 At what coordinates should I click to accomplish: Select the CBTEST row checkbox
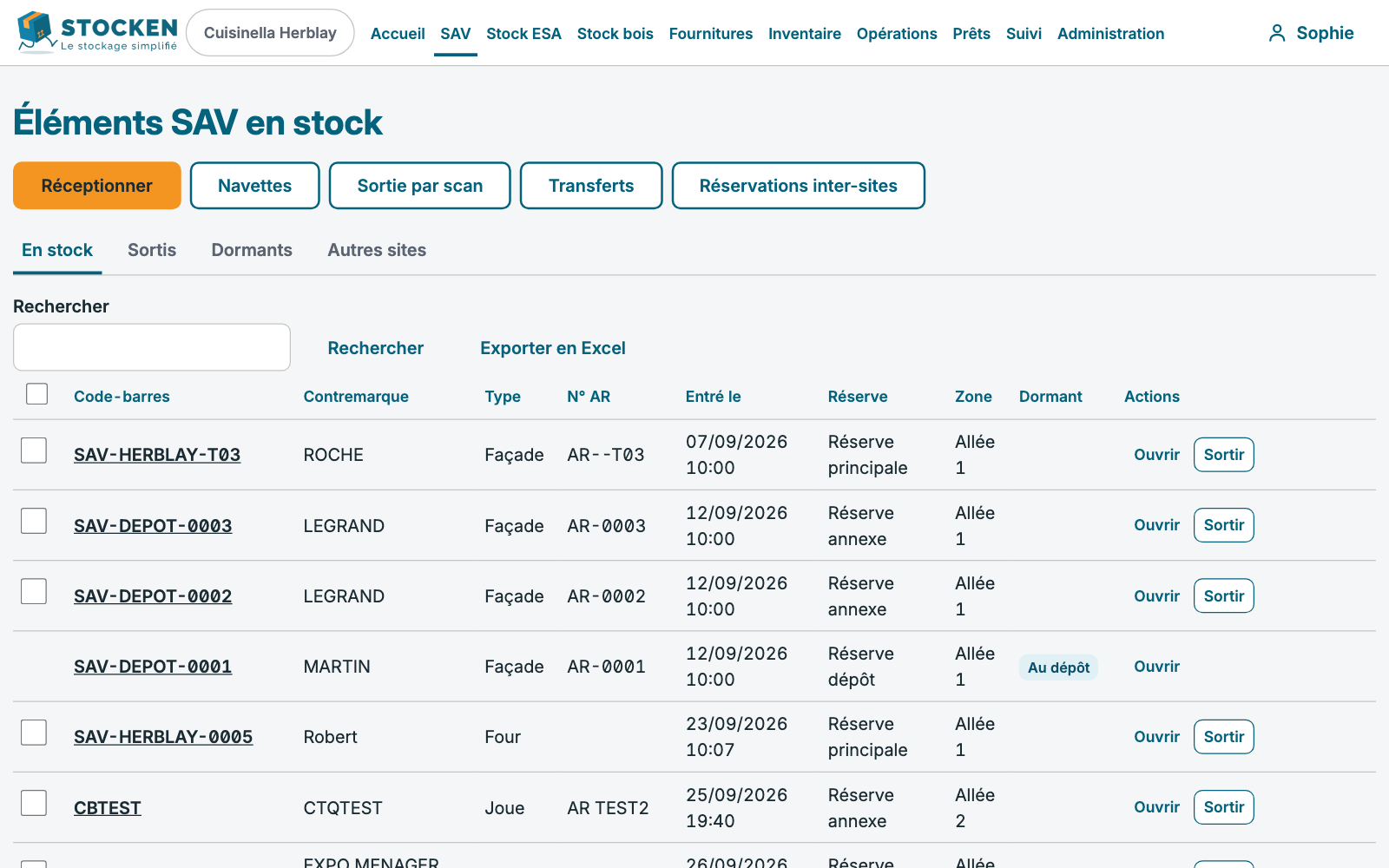coord(34,803)
